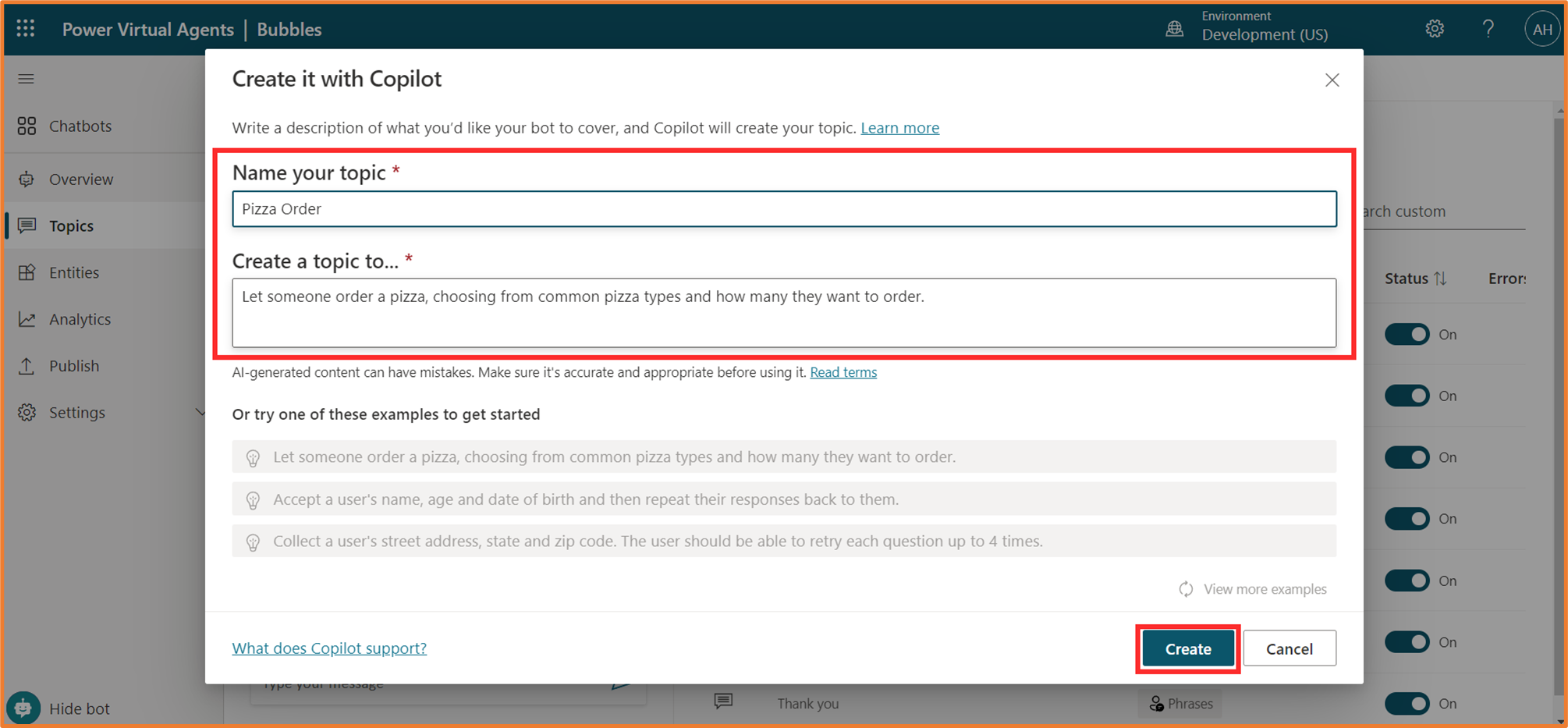Open the Entities page

coord(74,272)
